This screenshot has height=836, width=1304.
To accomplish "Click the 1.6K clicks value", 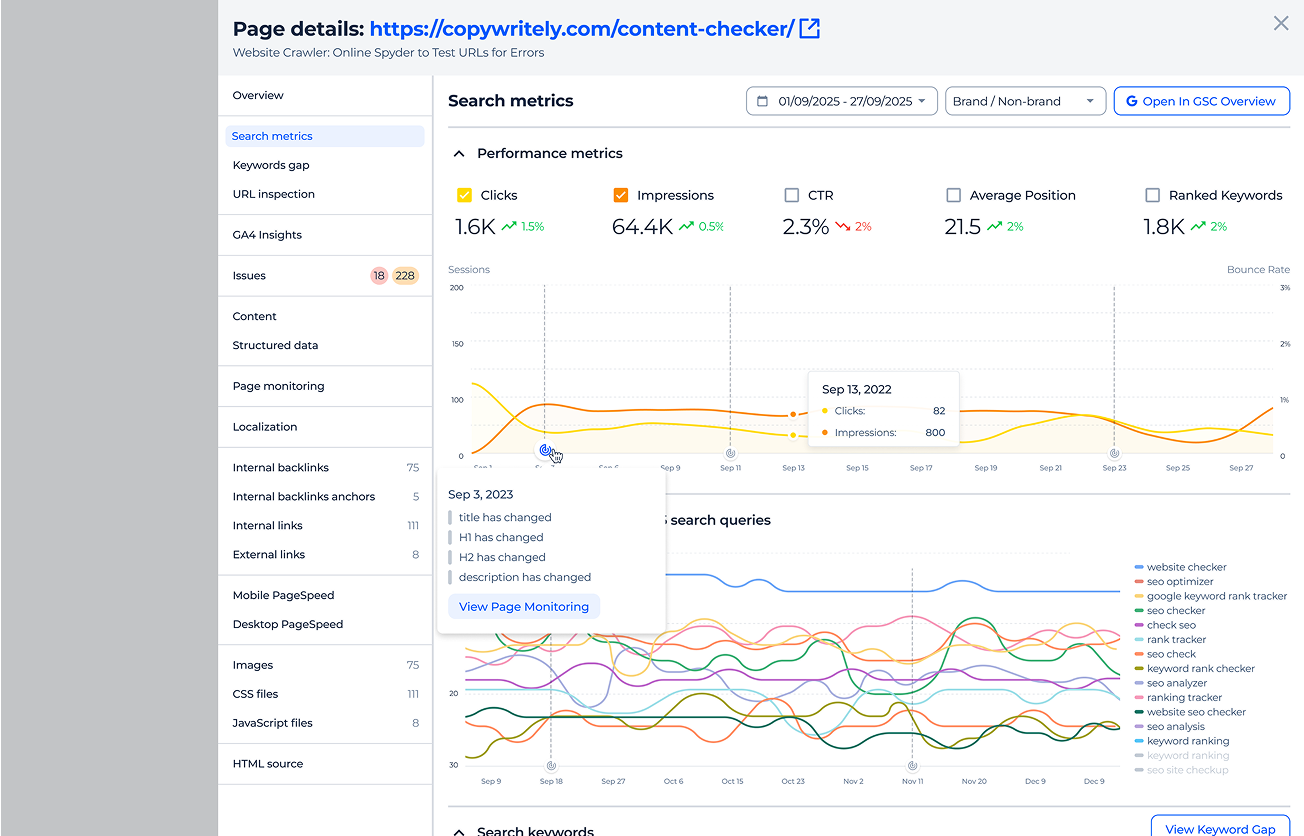I will click(475, 227).
